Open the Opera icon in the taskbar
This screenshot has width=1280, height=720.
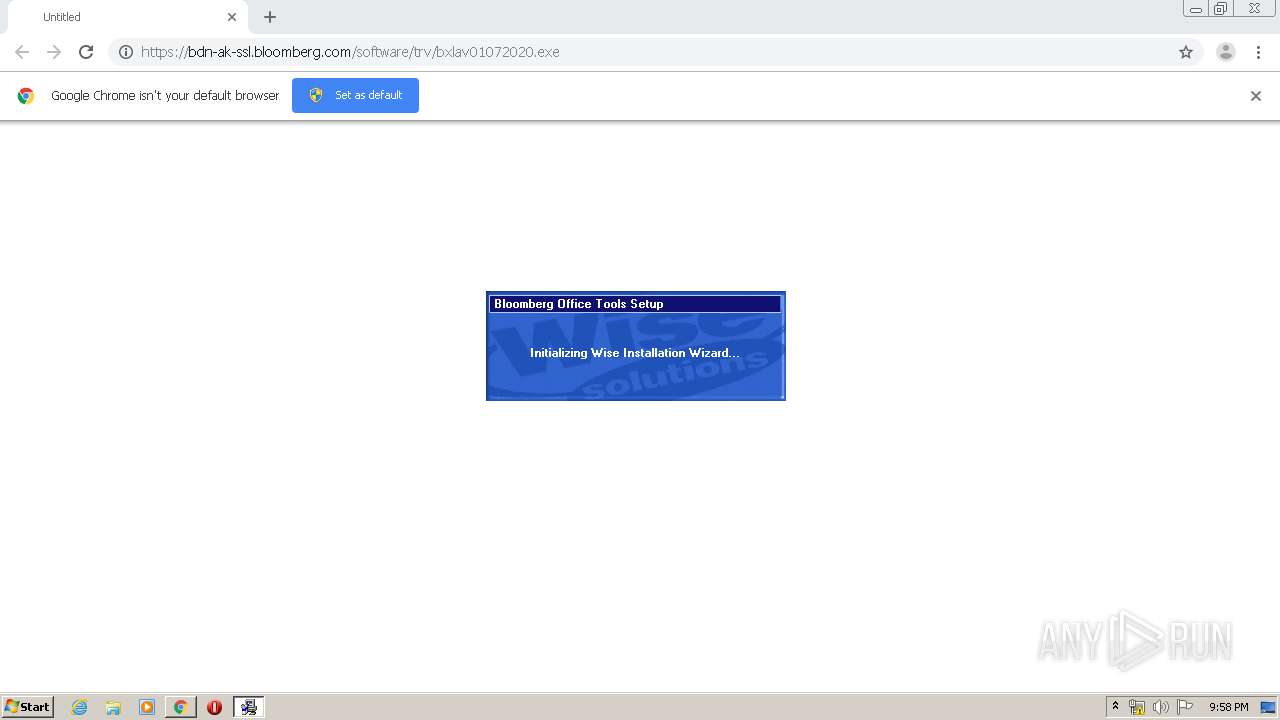[214, 707]
